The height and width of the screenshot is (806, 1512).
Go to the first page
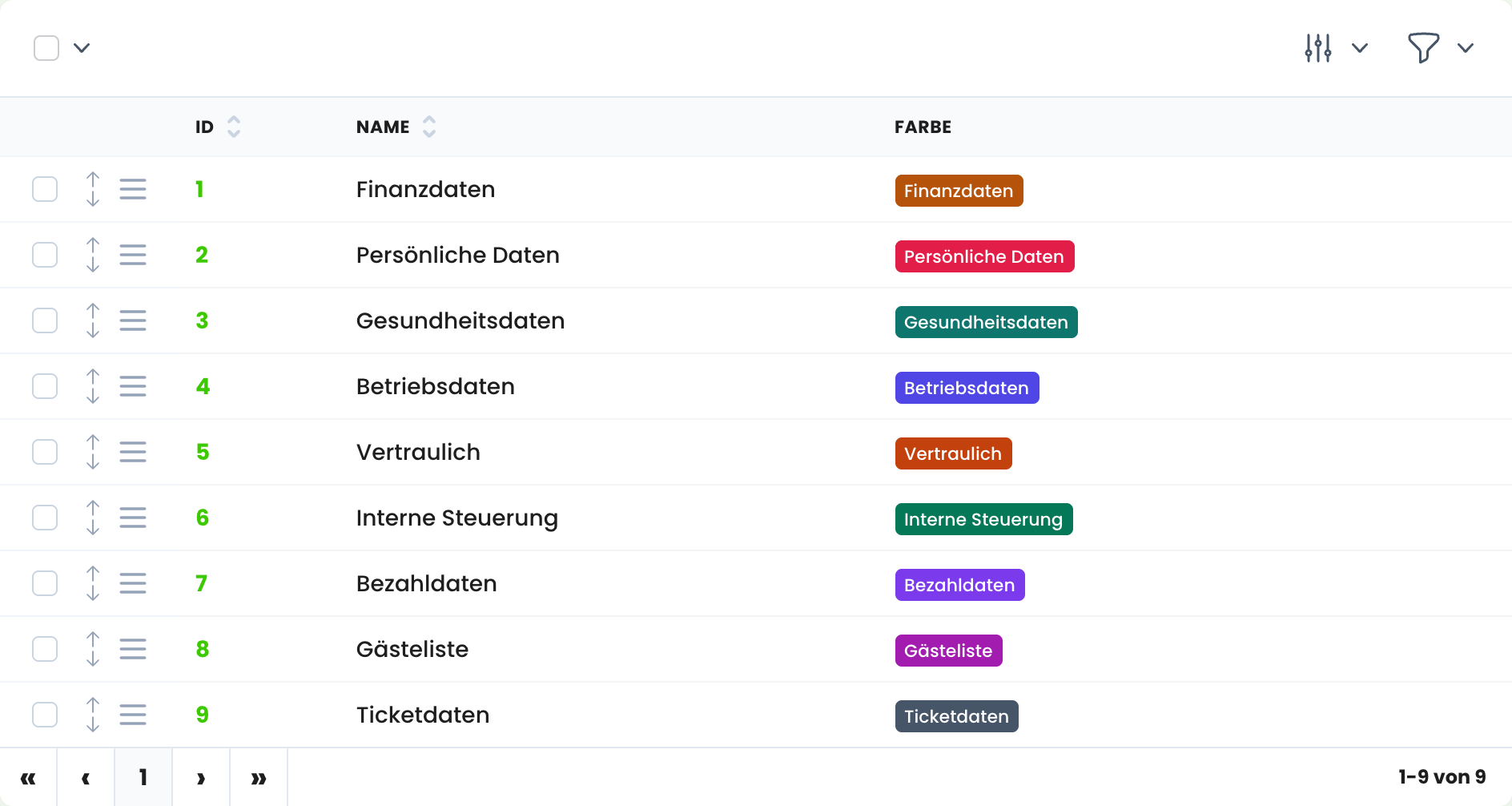tap(28, 777)
